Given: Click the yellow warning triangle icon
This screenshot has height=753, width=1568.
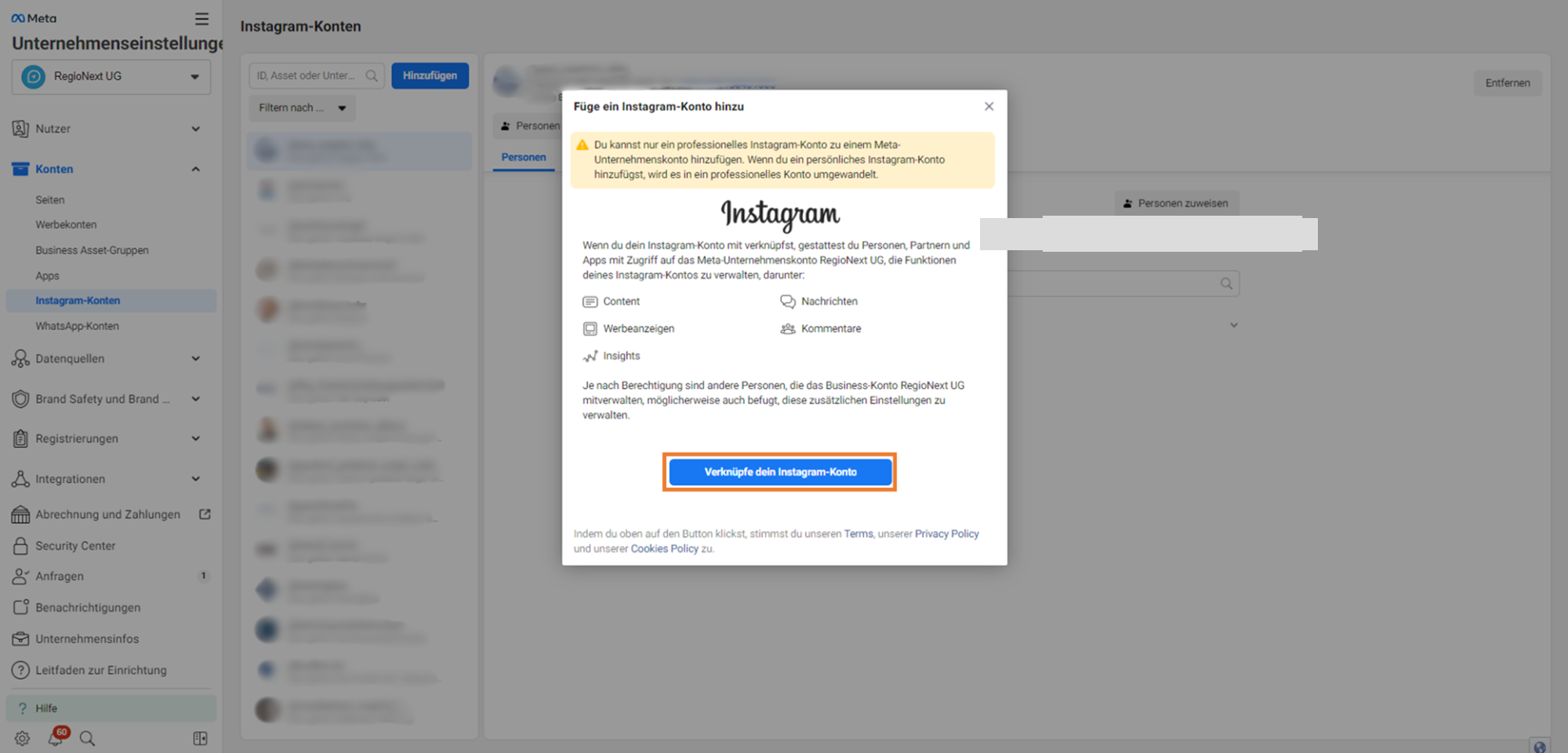Looking at the screenshot, I should tap(582, 145).
